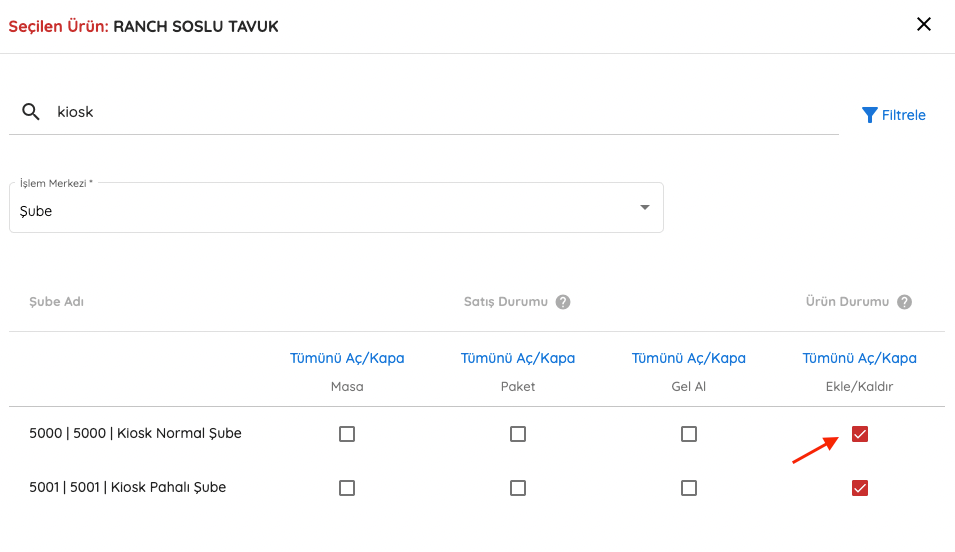
Task: Toggle all via Tümünü Aç/Kapa above Ekle/Kaldır
Action: (859, 358)
